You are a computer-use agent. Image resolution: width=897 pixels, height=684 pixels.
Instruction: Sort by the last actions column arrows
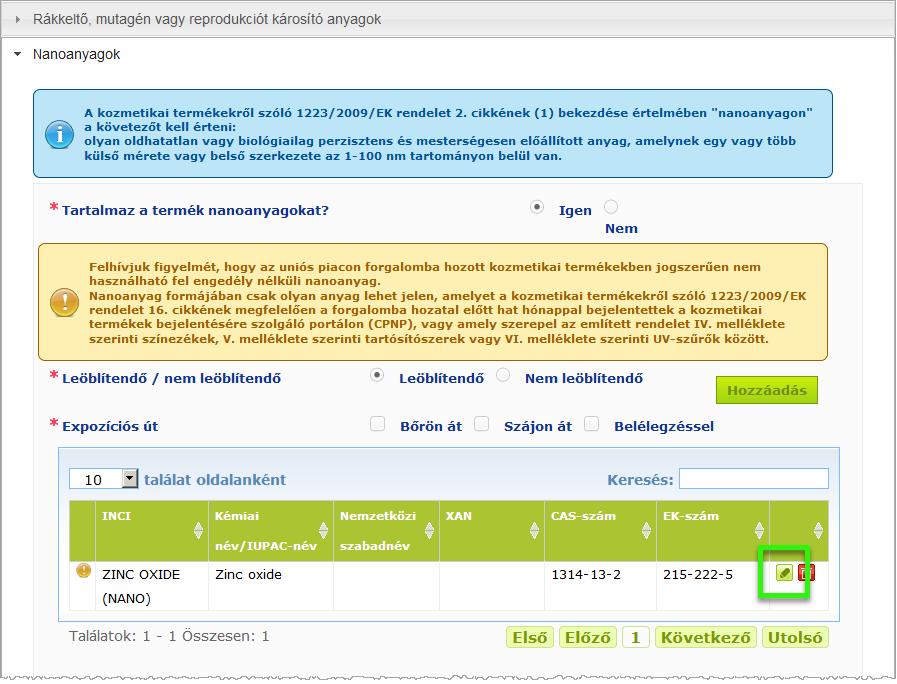(818, 531)
